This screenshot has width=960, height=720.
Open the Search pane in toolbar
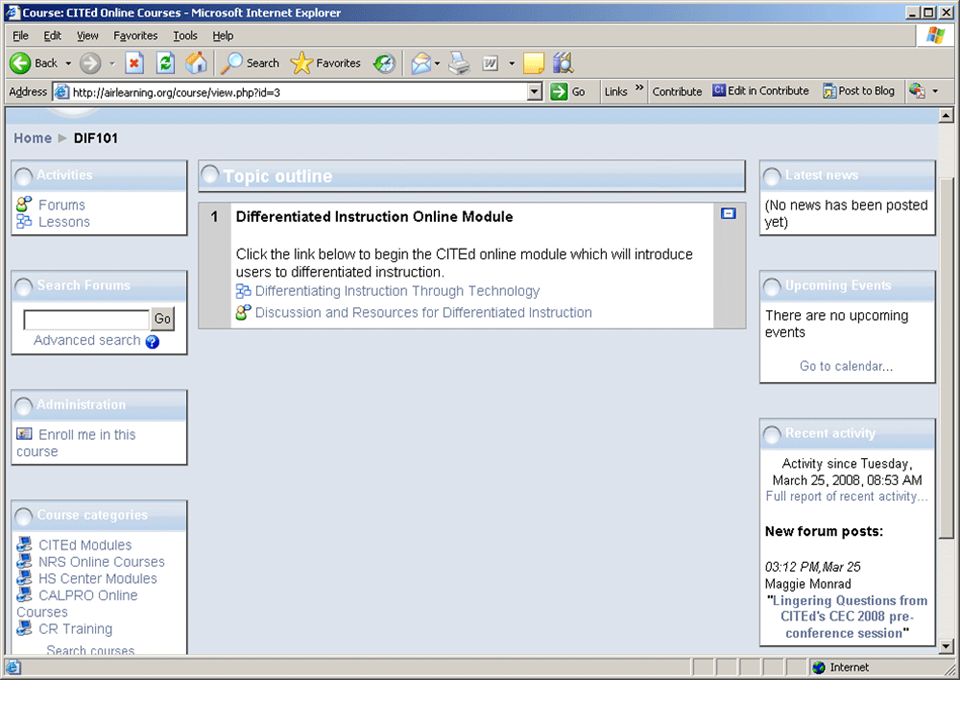(250, 63)
